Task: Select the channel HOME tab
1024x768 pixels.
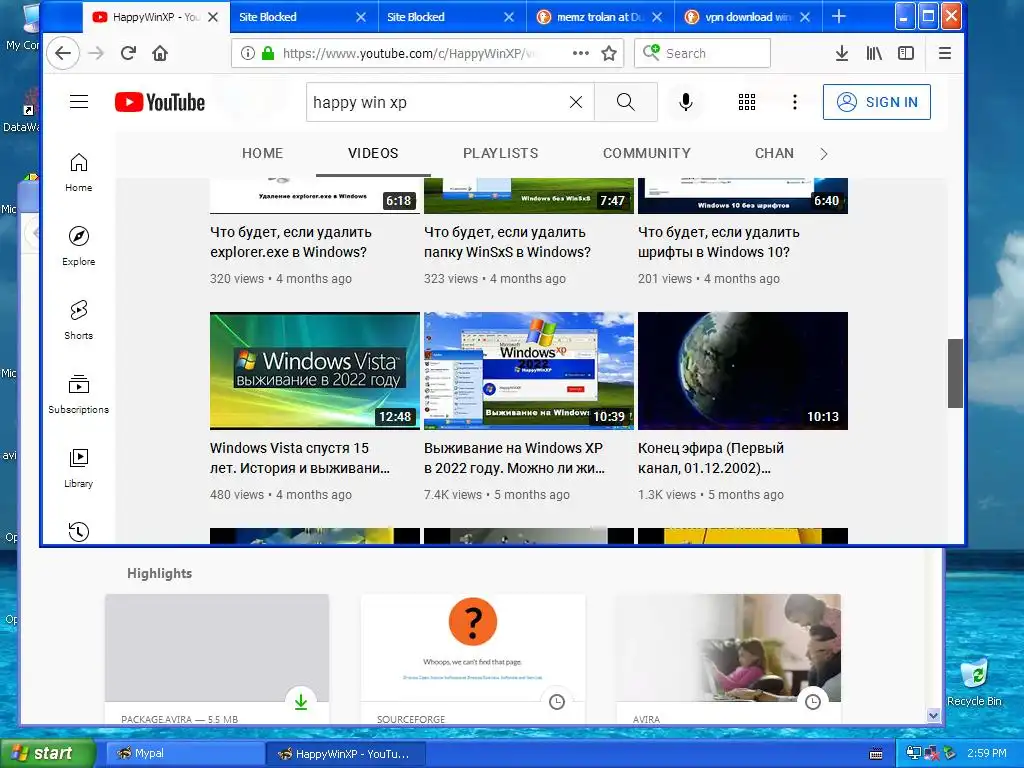Action: click(x=263, y=153)
